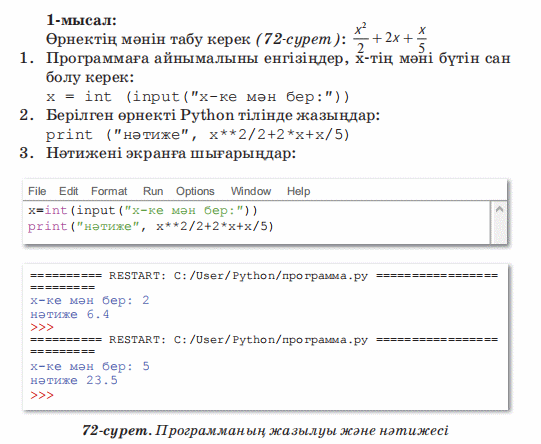Click the last >>> shell prompt

[42, 395]
